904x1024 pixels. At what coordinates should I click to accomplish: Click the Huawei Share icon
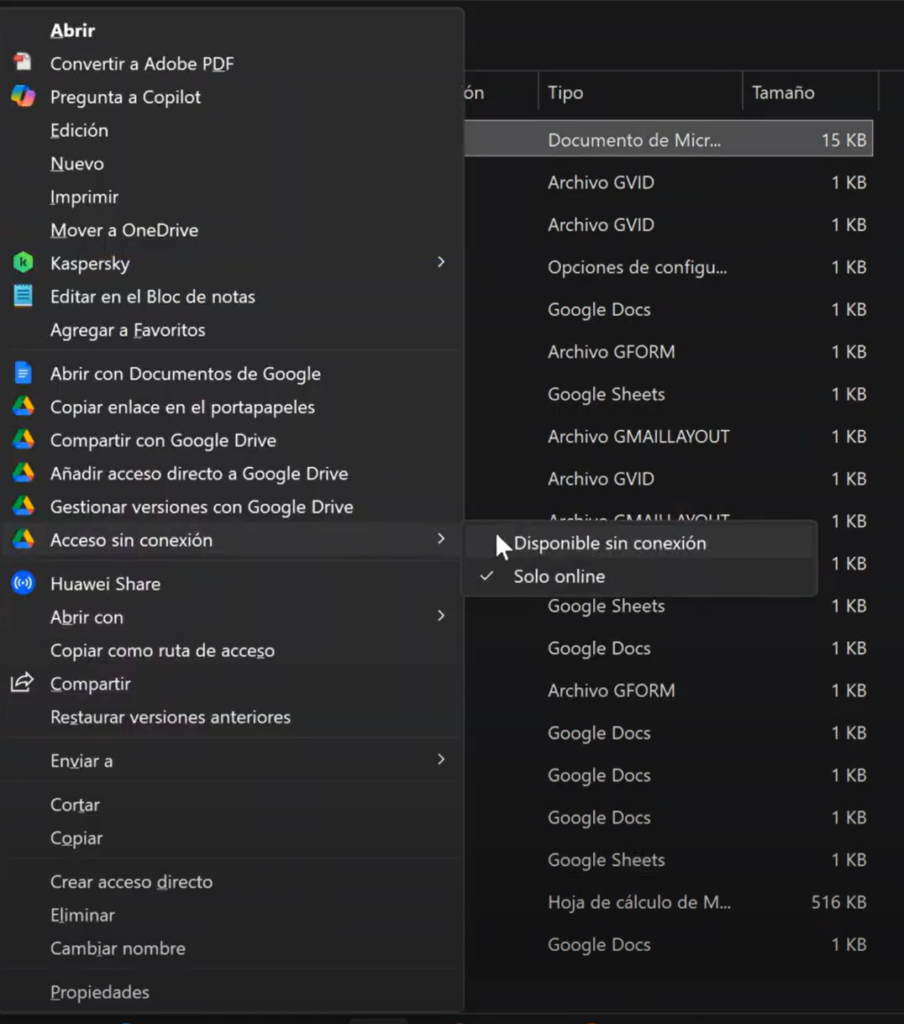point(22,584)
